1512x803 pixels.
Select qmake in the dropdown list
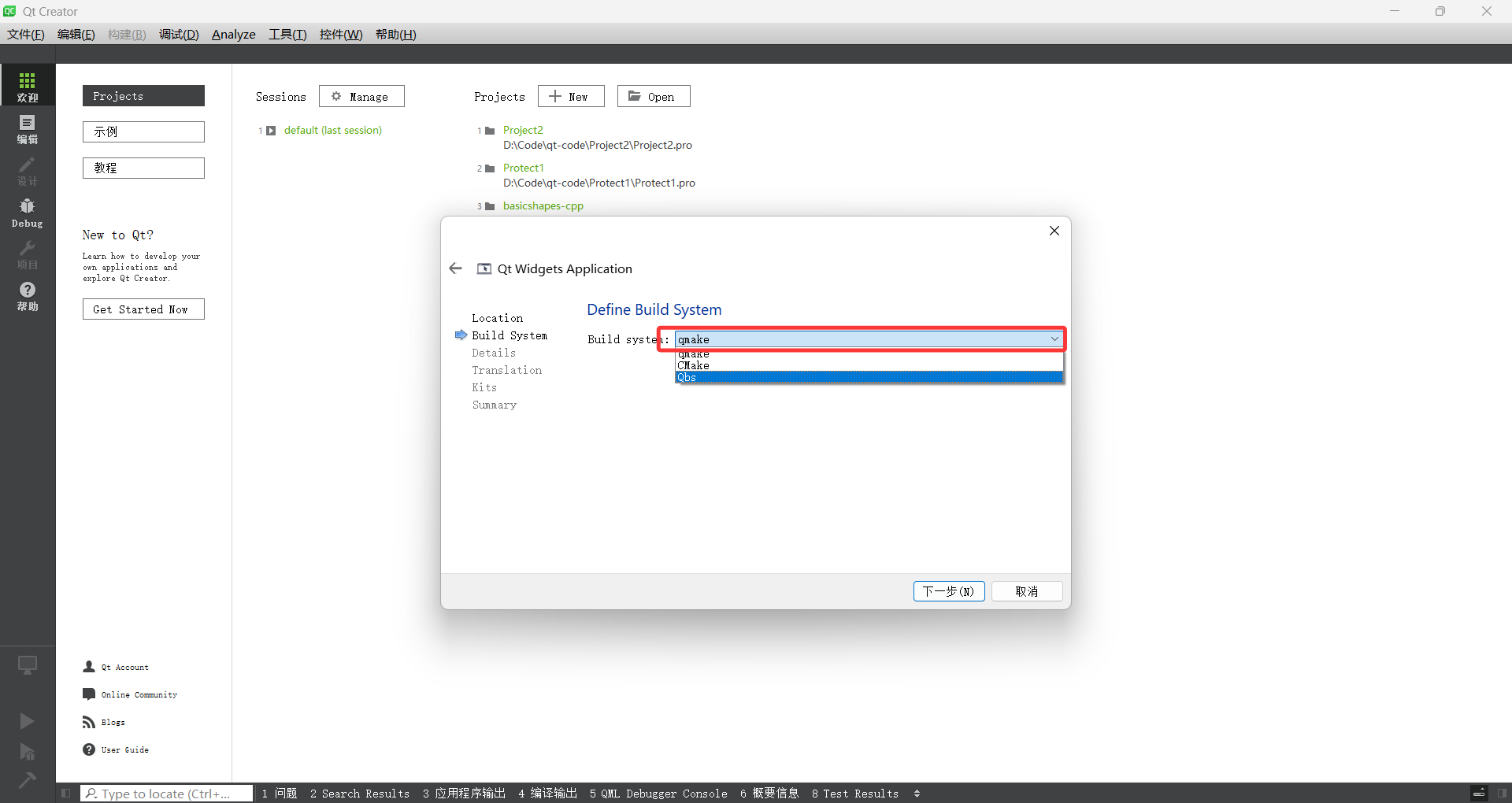point(869,354)
